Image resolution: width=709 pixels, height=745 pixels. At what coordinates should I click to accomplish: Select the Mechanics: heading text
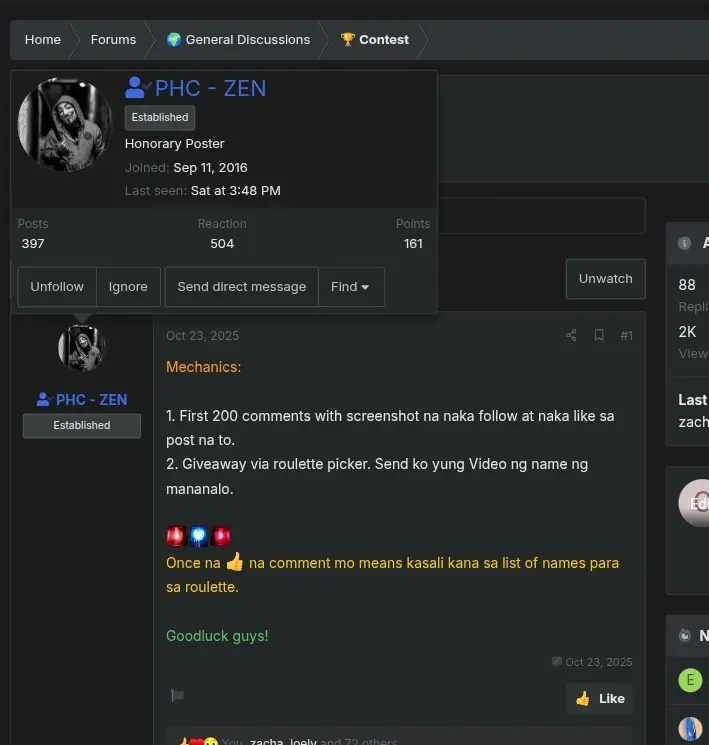[x=203, y=367]
